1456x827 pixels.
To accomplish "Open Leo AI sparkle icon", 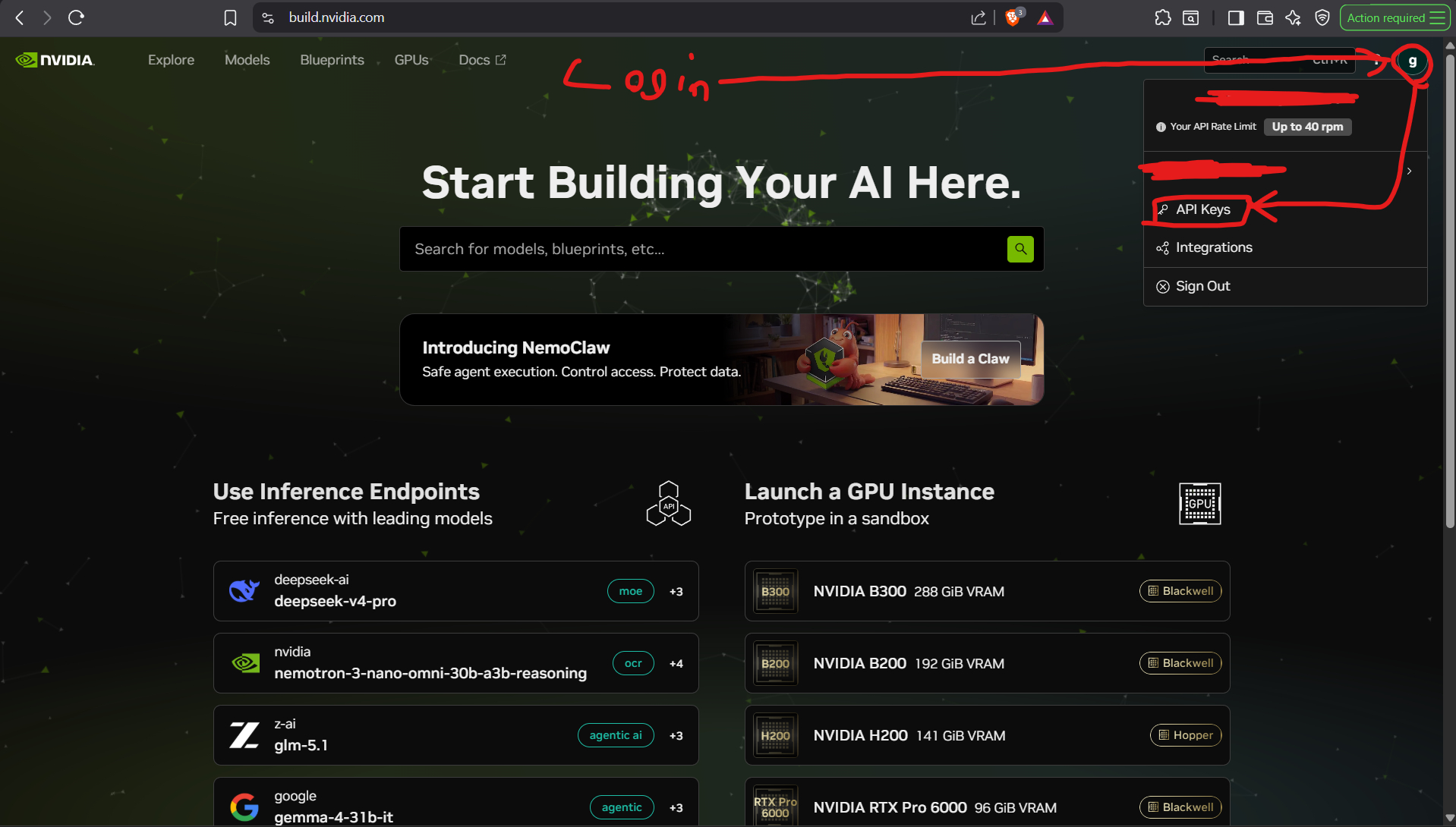I will (x=1294, y=17).
